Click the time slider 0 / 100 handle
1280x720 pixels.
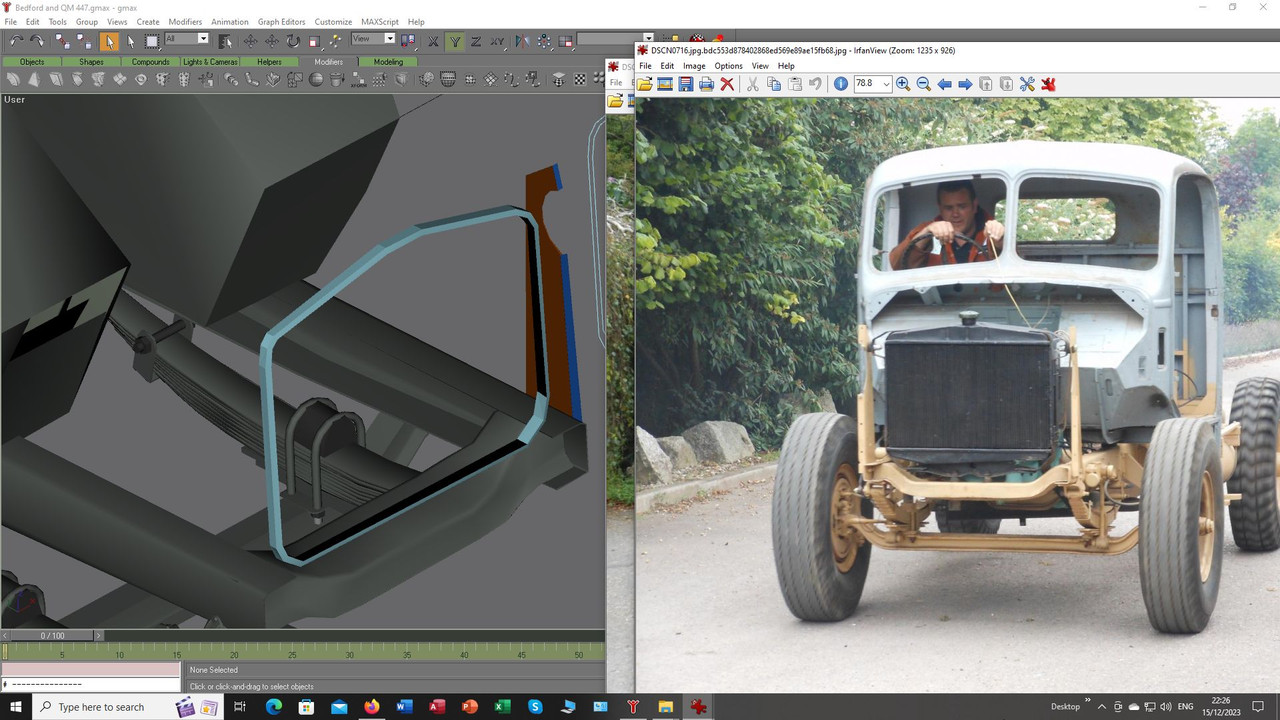(52, 636)
